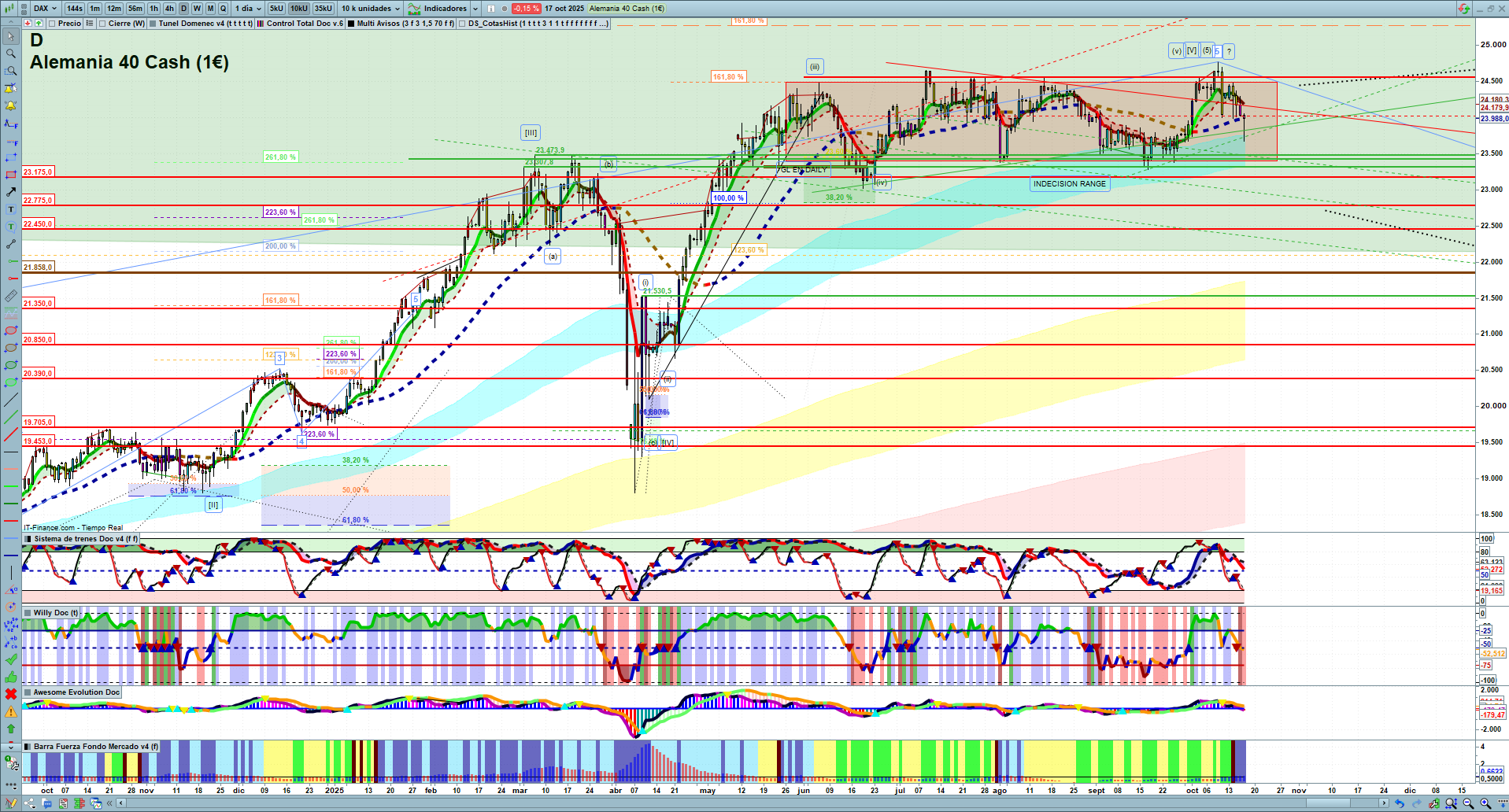Click the share icon in bottom toolbar

pos(29,803)
